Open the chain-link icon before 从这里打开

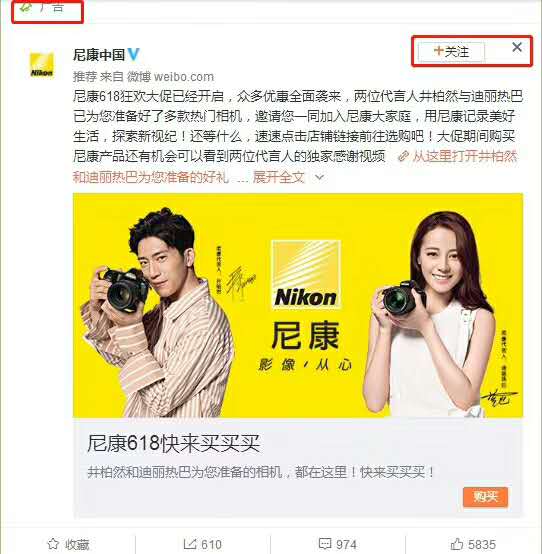click(x=403, y=156)
